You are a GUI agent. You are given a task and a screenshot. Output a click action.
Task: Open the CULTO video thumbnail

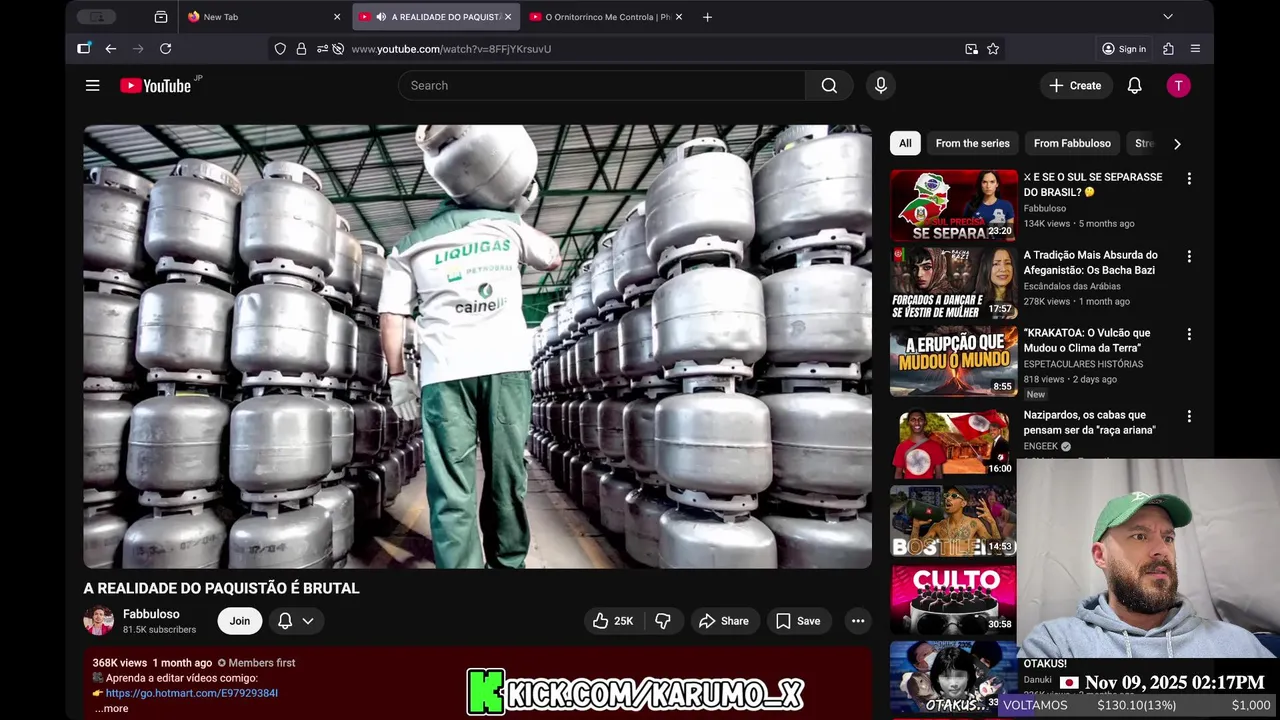[x=953, y=599]
